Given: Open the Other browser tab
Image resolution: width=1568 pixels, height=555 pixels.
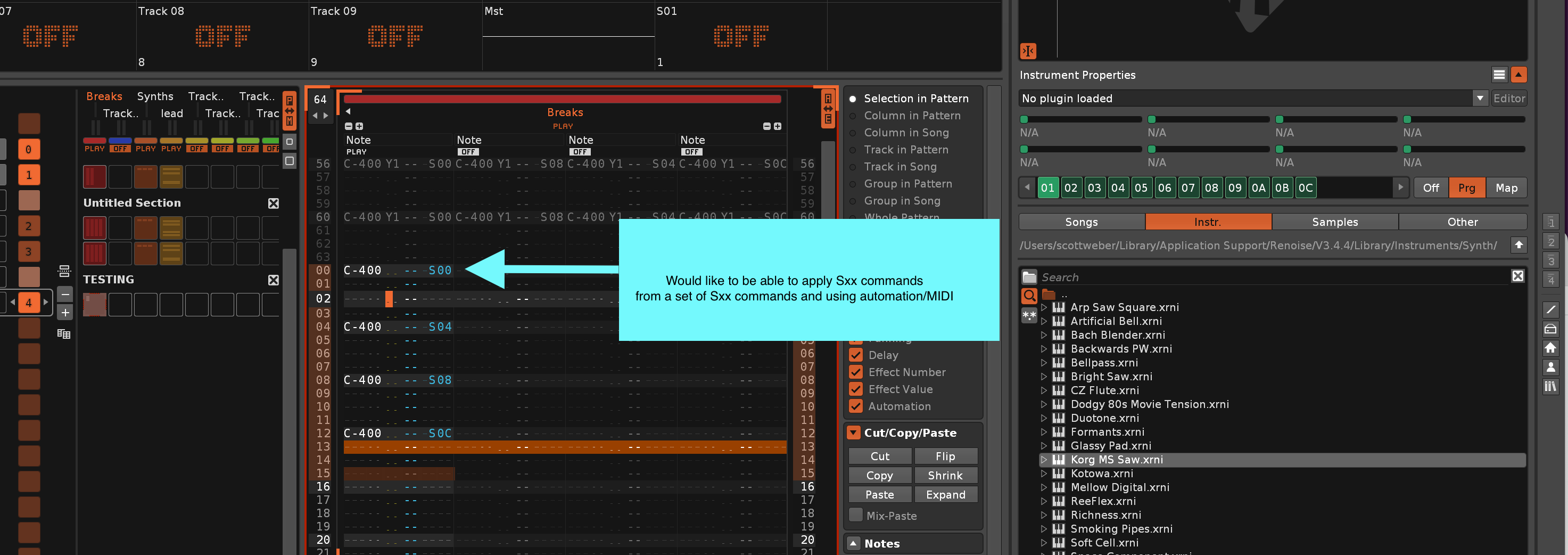Looking at the screenshot, I should tap(1462, 222).
